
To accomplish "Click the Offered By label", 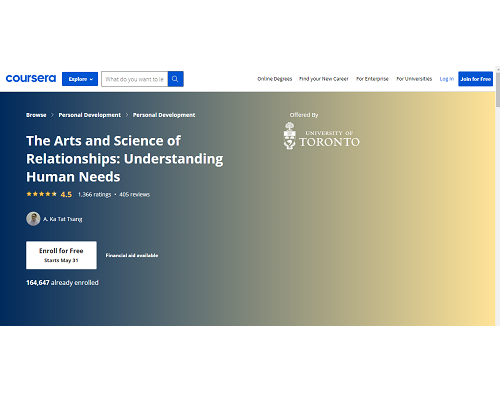I will [x=304, y=115].
